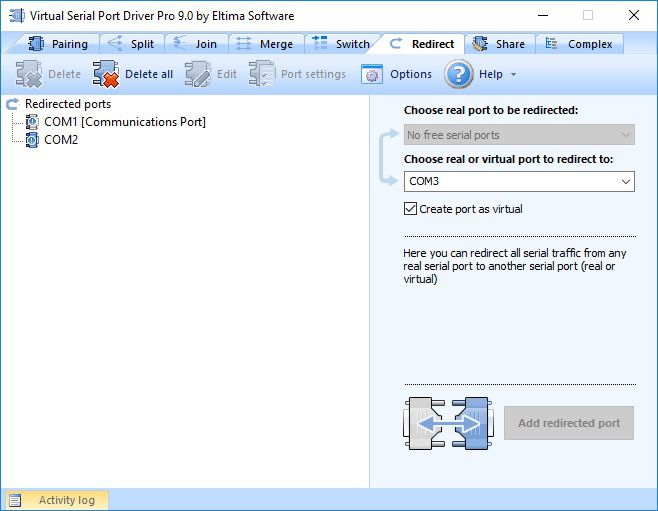Open the COM3 redirect-to dropdown
Viewport: 658px width, 511px height.
pos(519,182)
